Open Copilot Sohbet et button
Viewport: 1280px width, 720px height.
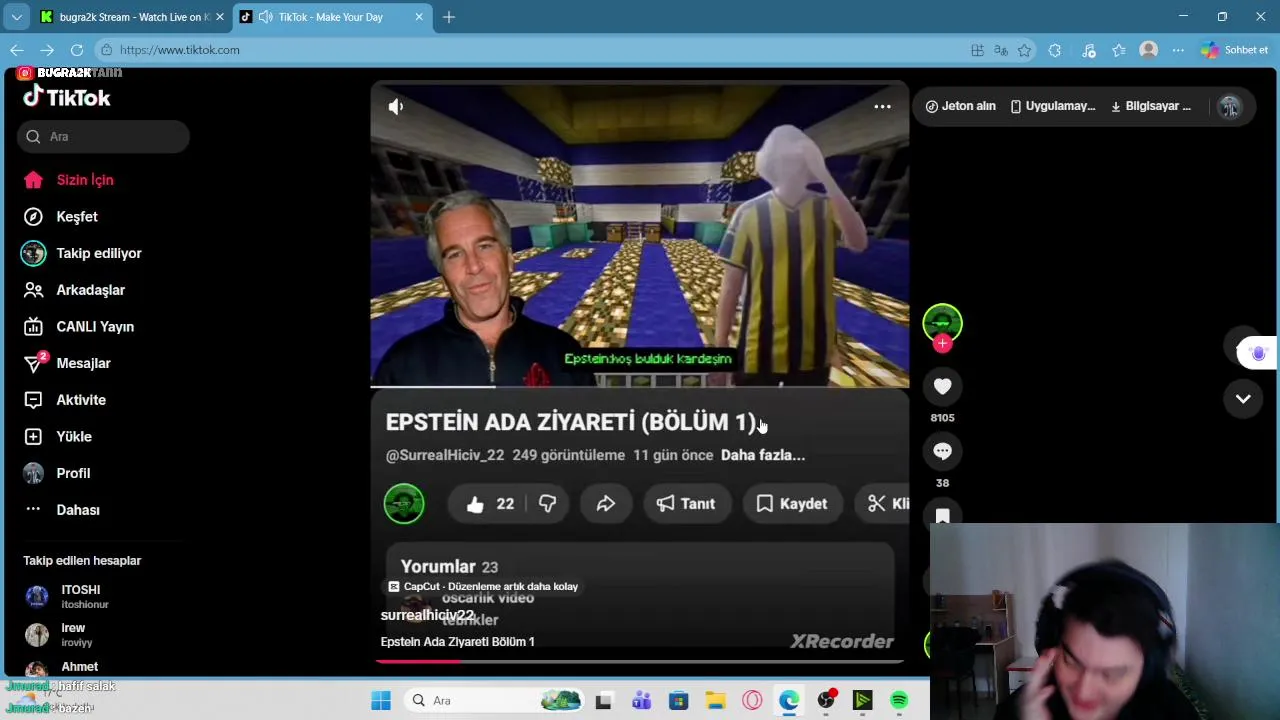pos(1234,50)
